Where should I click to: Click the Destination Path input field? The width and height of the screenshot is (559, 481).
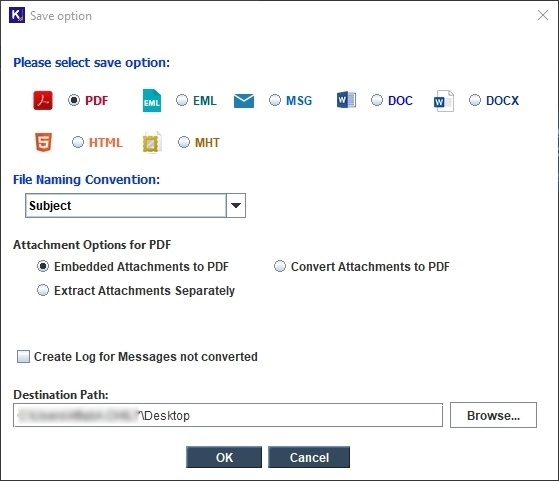click(228, 415)
